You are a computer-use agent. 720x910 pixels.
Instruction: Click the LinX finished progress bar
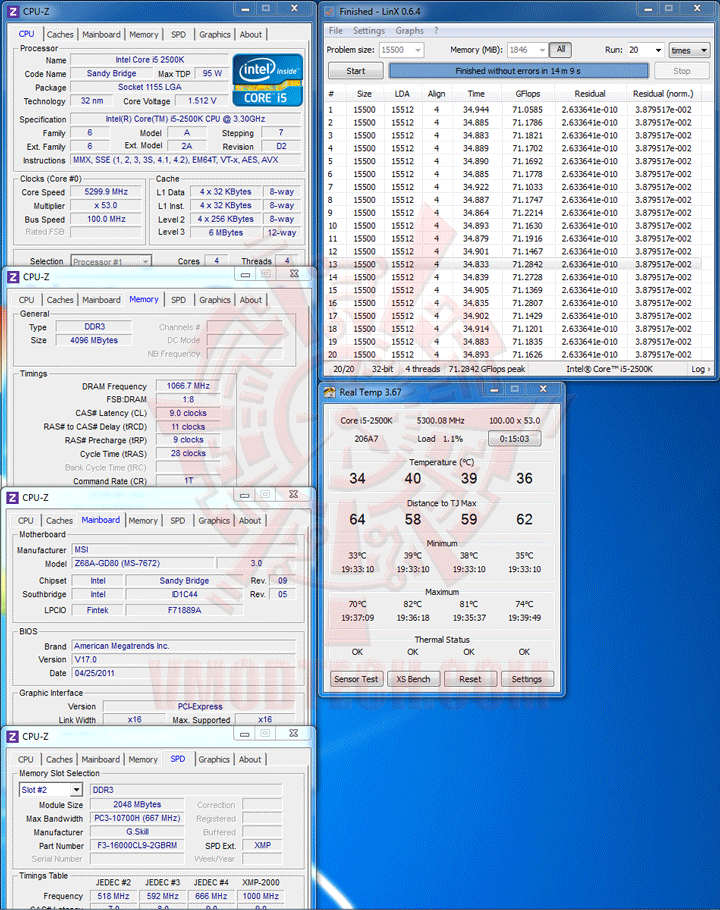(519, 71)
